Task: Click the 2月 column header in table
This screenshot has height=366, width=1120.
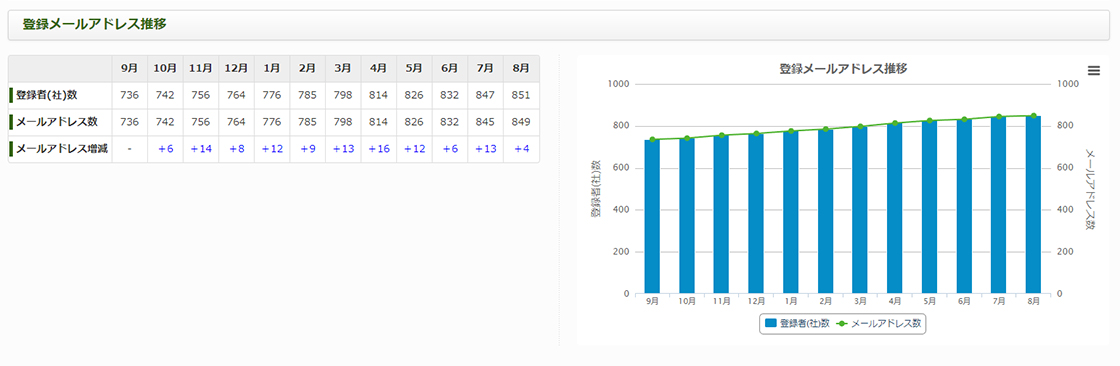Action: 308,69
